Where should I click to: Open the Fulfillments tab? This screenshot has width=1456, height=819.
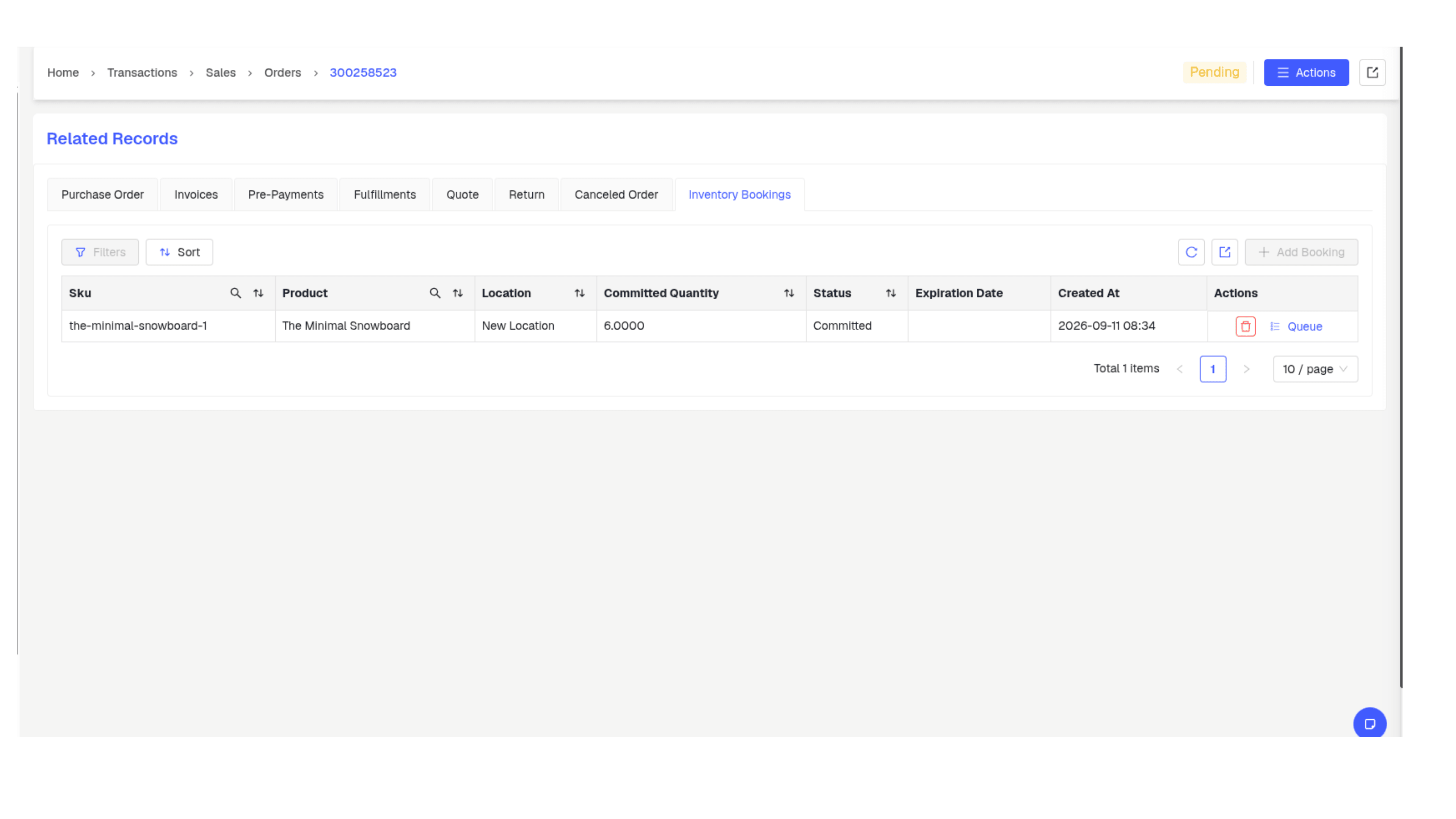click(384, 195)
